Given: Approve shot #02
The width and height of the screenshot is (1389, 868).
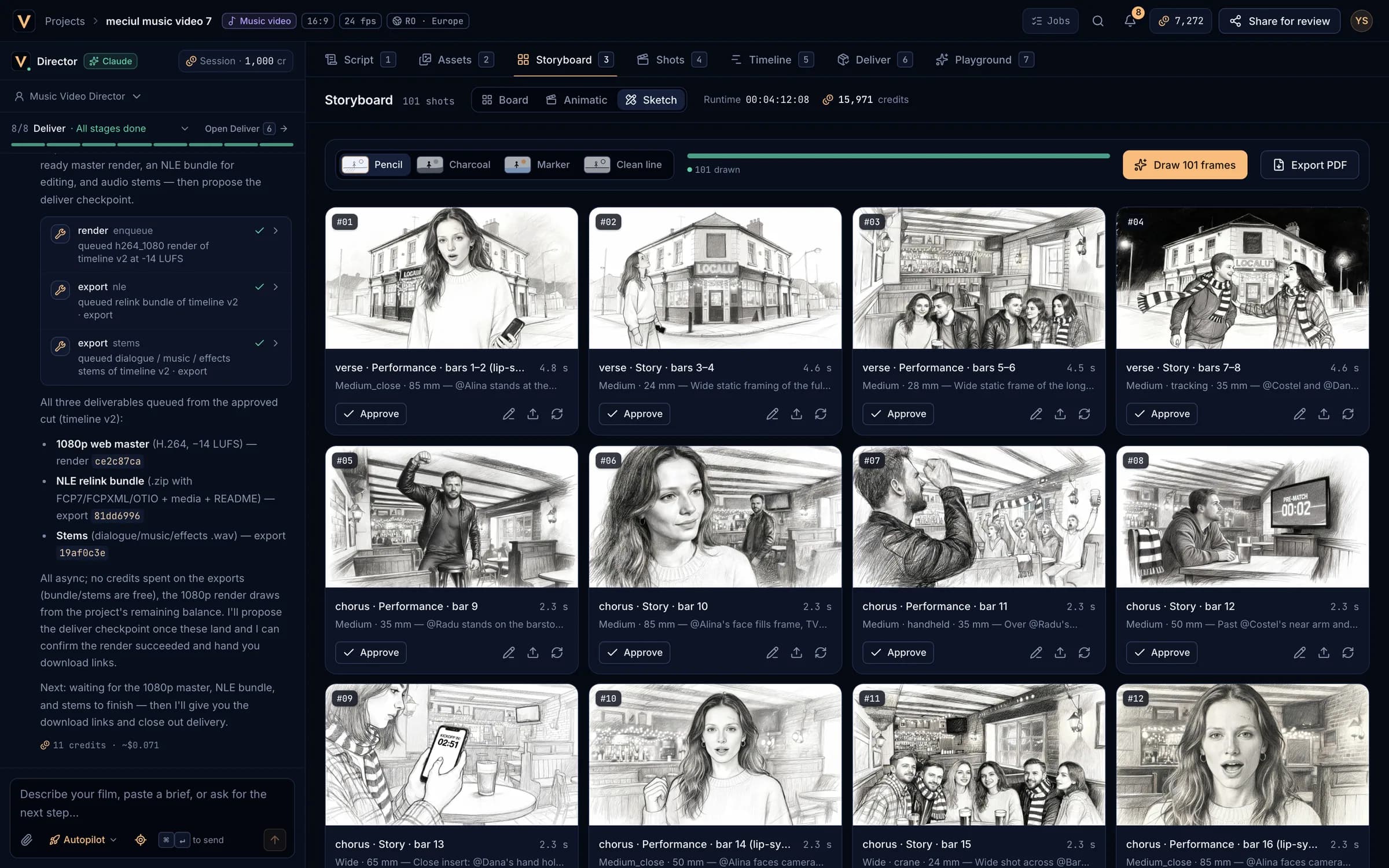Looking at the screenshot, I should [x=634, y=414].
